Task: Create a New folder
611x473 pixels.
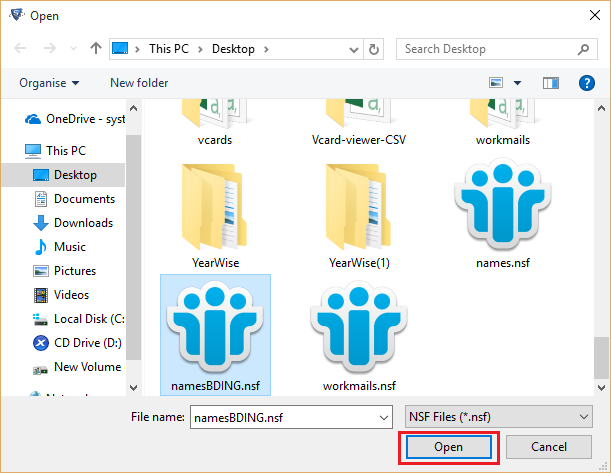Action: point(139,83)
